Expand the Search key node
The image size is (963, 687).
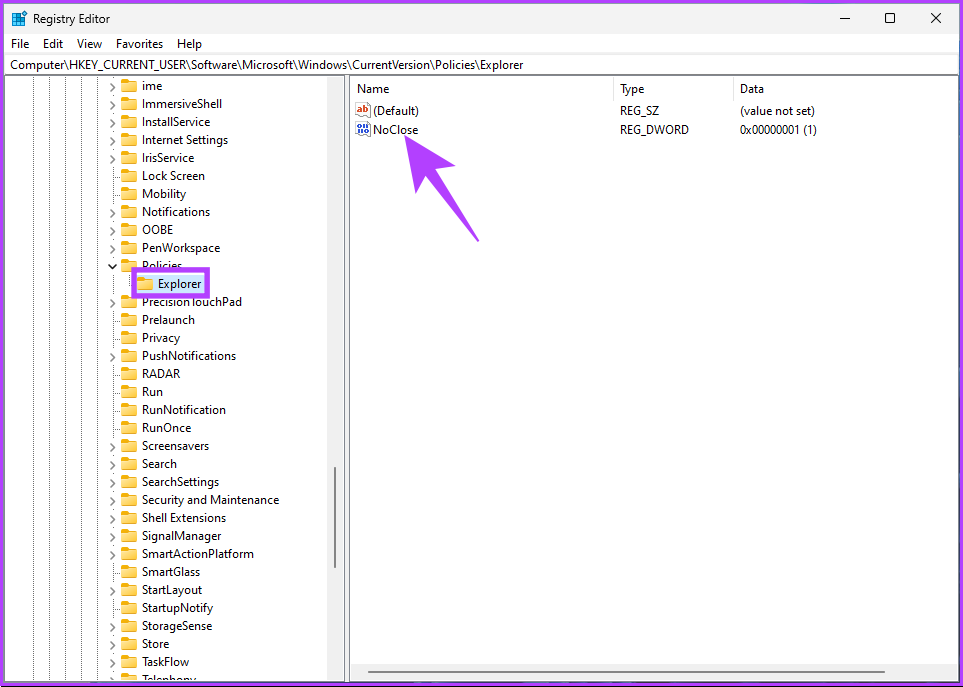(112, 464)
